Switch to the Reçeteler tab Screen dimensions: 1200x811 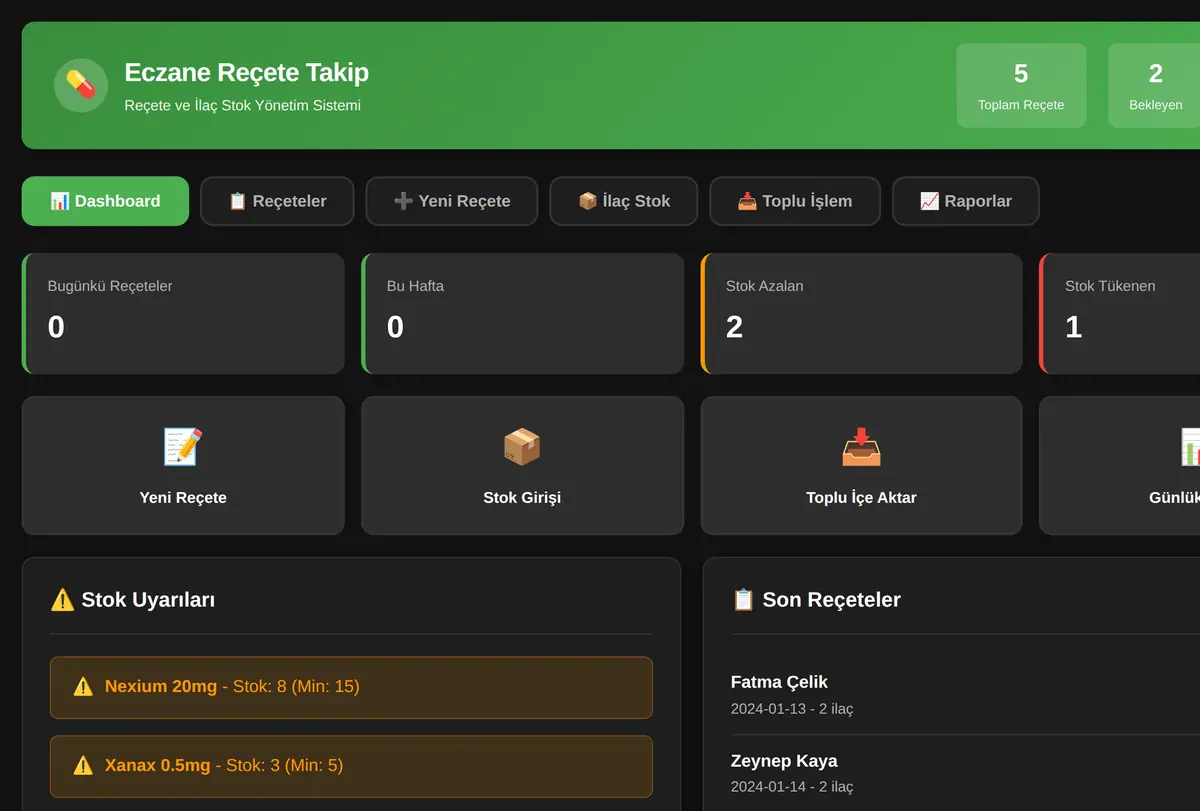coord(277,201)
